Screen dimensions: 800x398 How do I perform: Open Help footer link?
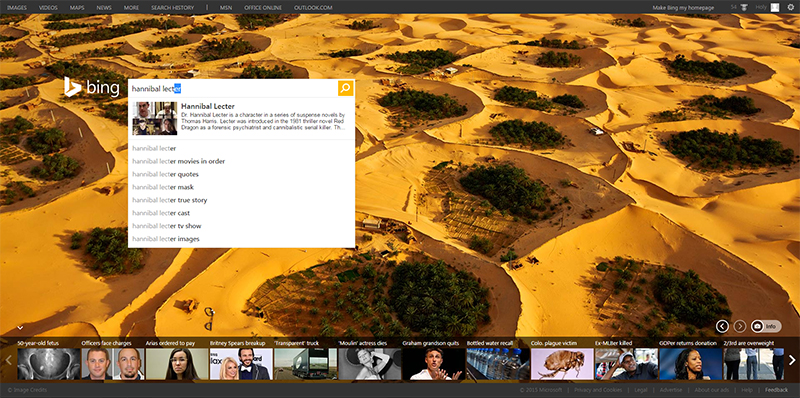pyautogui.click(x=747, y=390)
